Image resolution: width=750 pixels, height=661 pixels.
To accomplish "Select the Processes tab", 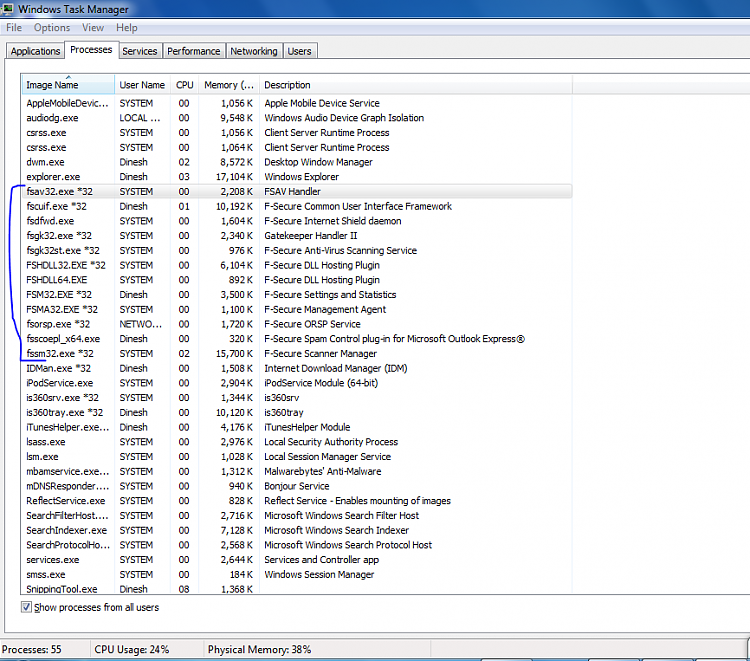I will click(91, 50).
